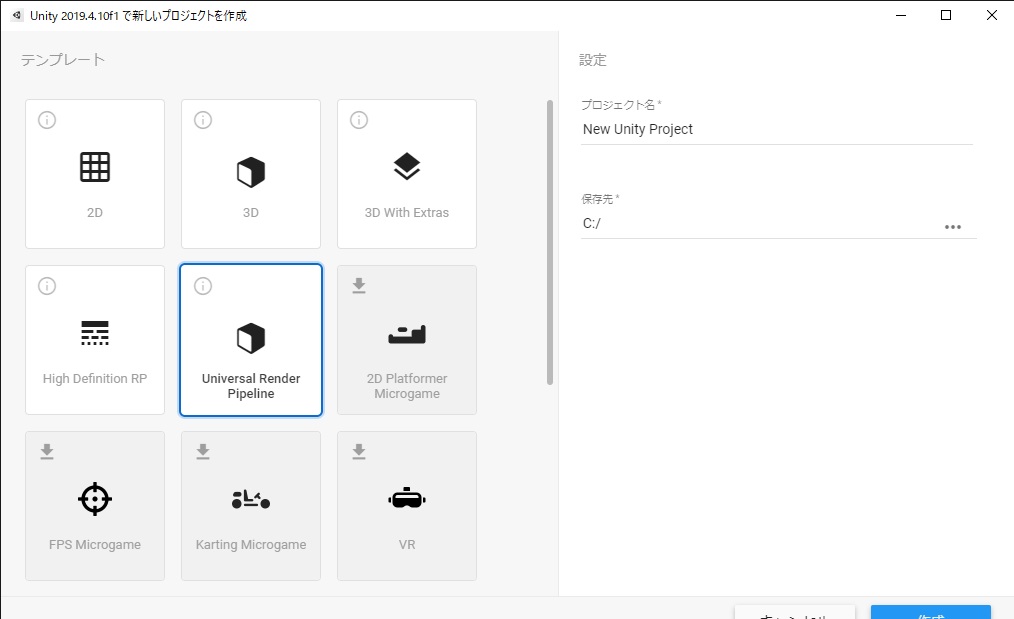Image resolution: width=1014 pixels, height=619 pixels.
Task: Choose the Karting Microgame kart icon
Action: coord(251,499)
